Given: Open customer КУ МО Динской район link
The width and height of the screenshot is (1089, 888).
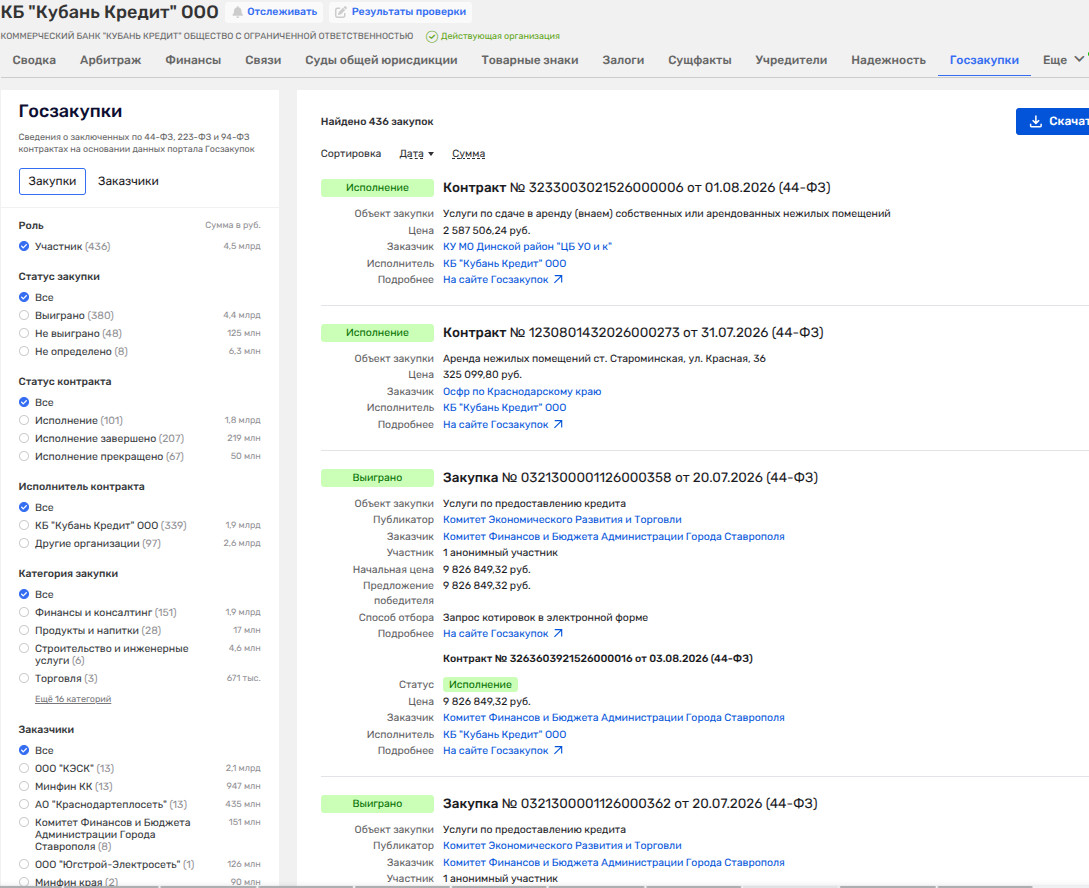Looking at the screenshot, I should [x=527, y=246].
